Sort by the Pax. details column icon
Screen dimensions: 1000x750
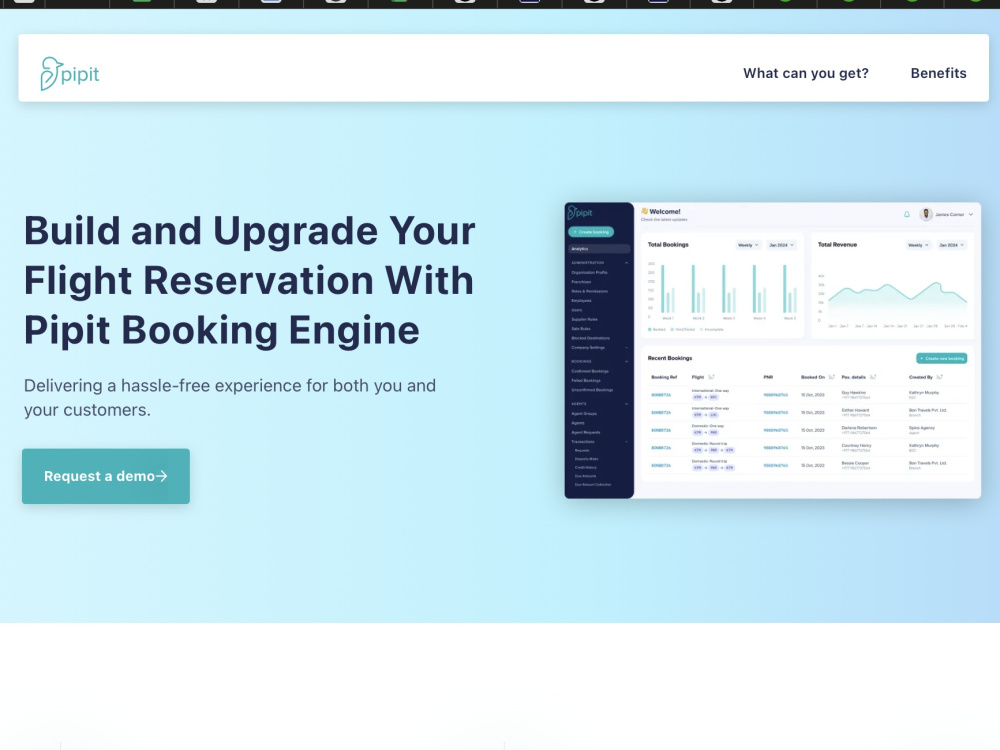873,377
